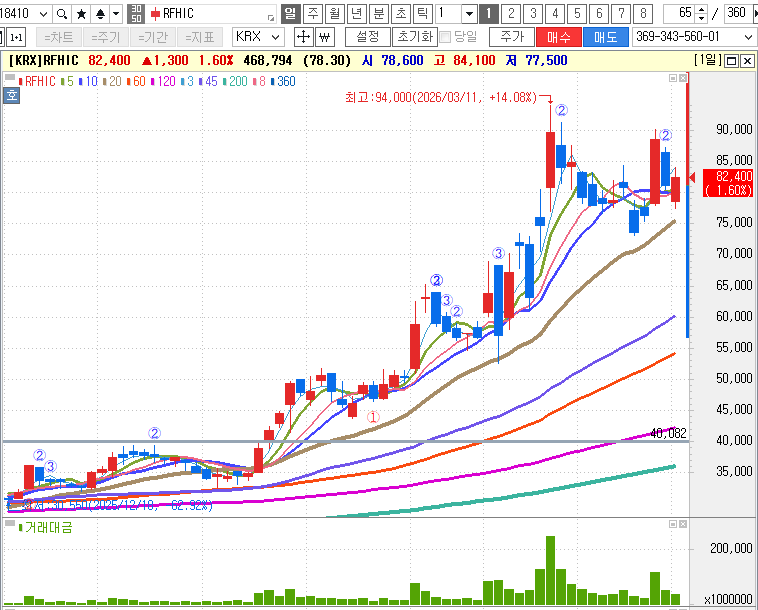
Task: Select the 일 (daily) period tab
Action: point(291,14)
